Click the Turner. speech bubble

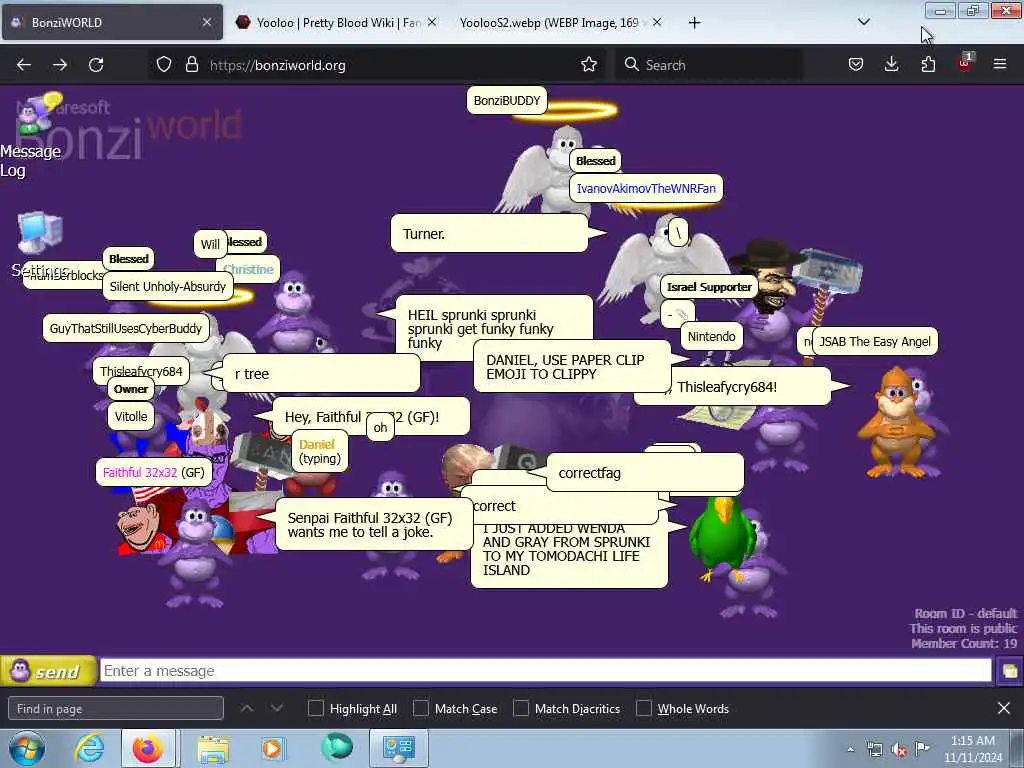coord(490,234)
